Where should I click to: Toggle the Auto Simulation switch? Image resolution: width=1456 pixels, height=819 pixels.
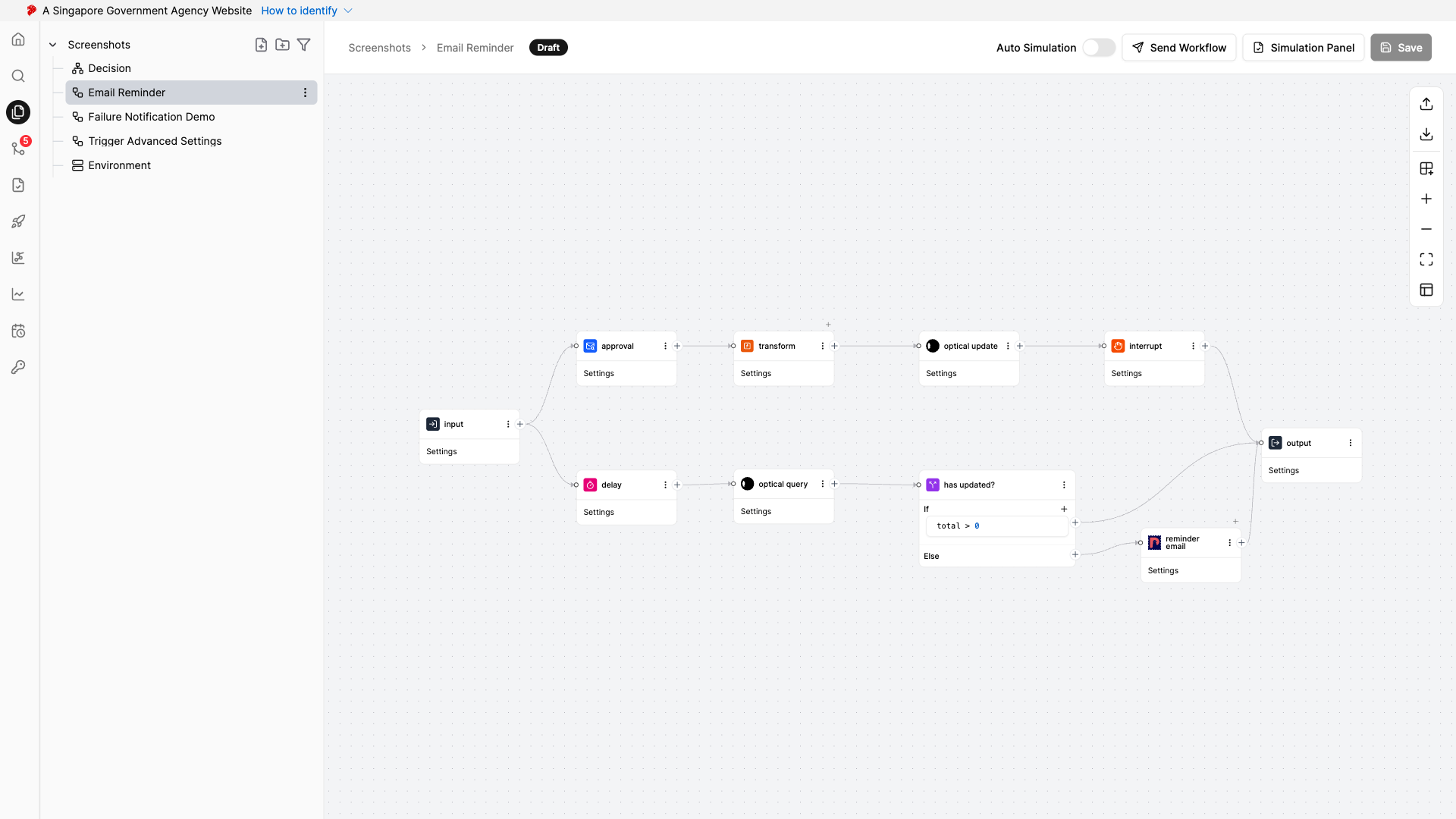click(x=1098, y=48)
